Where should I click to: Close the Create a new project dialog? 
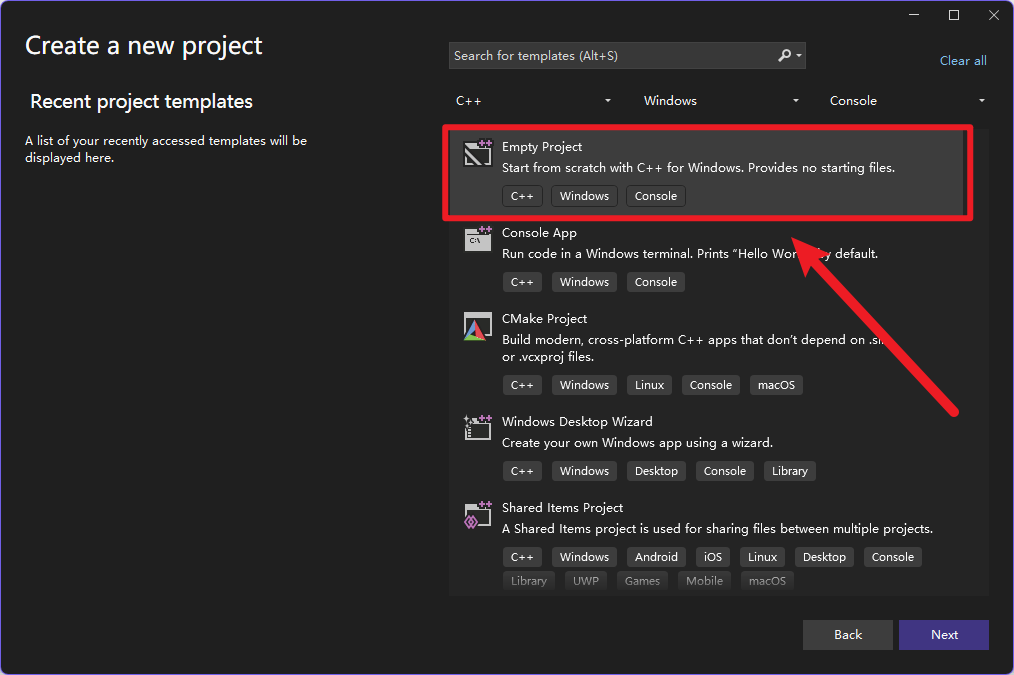(x=994, y=15)
